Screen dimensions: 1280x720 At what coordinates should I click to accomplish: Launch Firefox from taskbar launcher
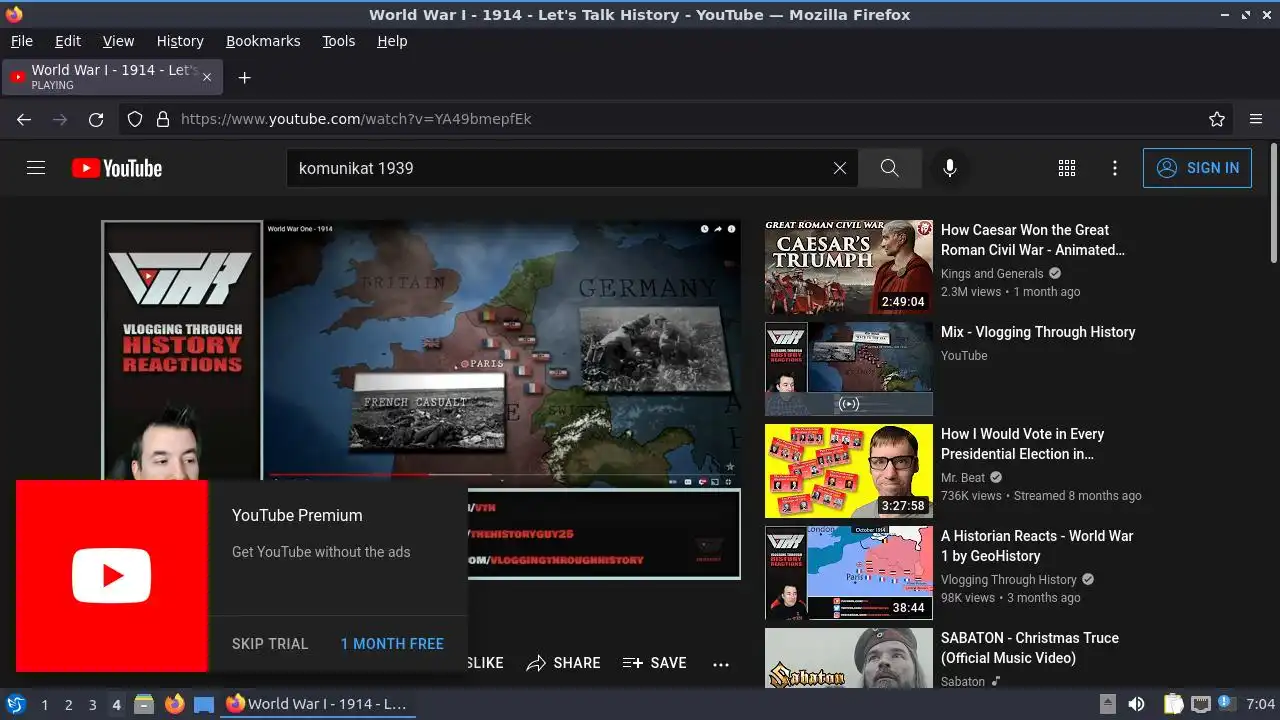coord(174,704)
